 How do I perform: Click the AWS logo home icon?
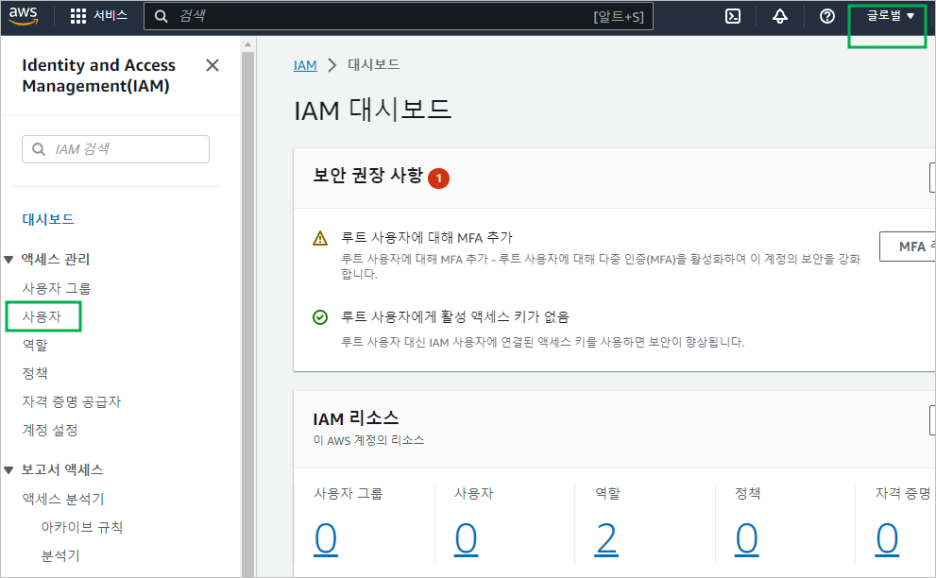point(23,16)
